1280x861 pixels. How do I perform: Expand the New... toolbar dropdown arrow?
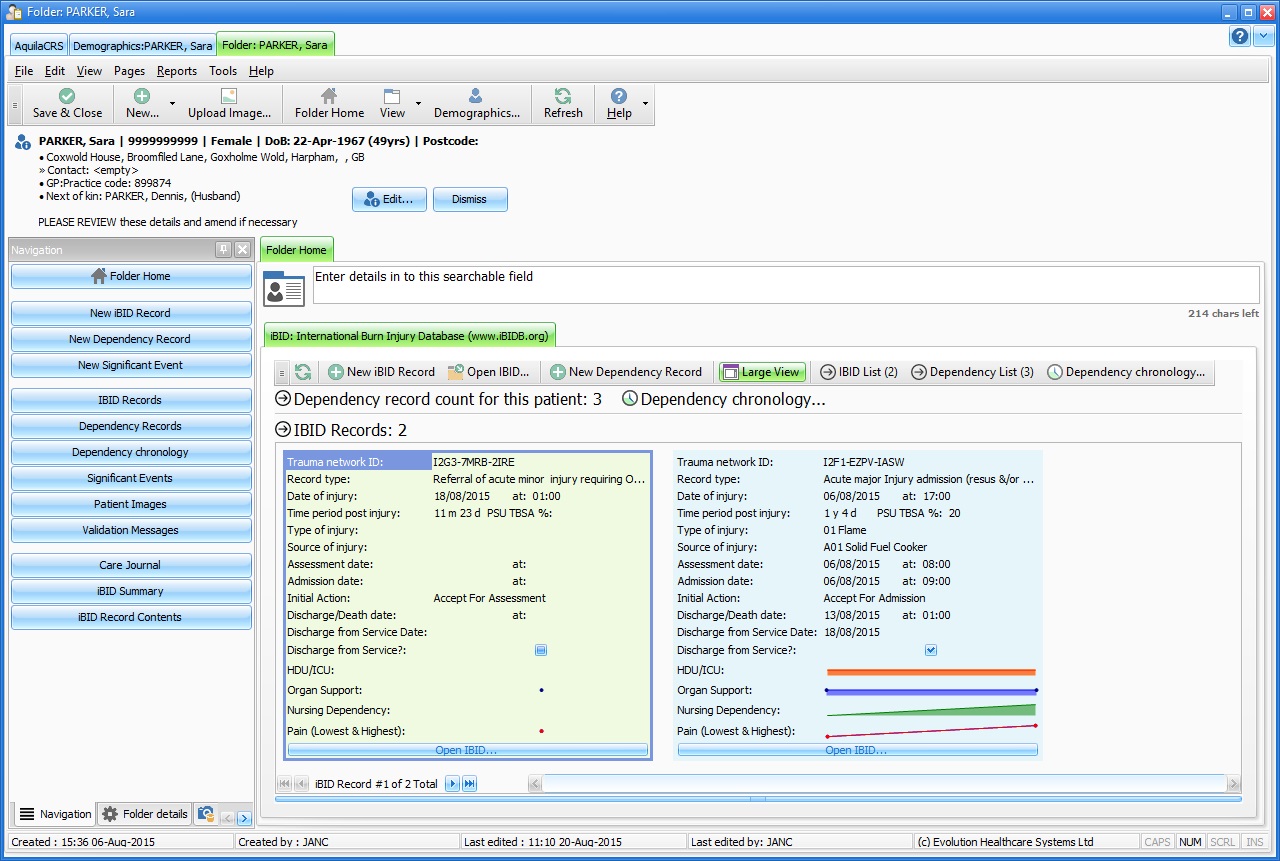[x=172, y=104]
